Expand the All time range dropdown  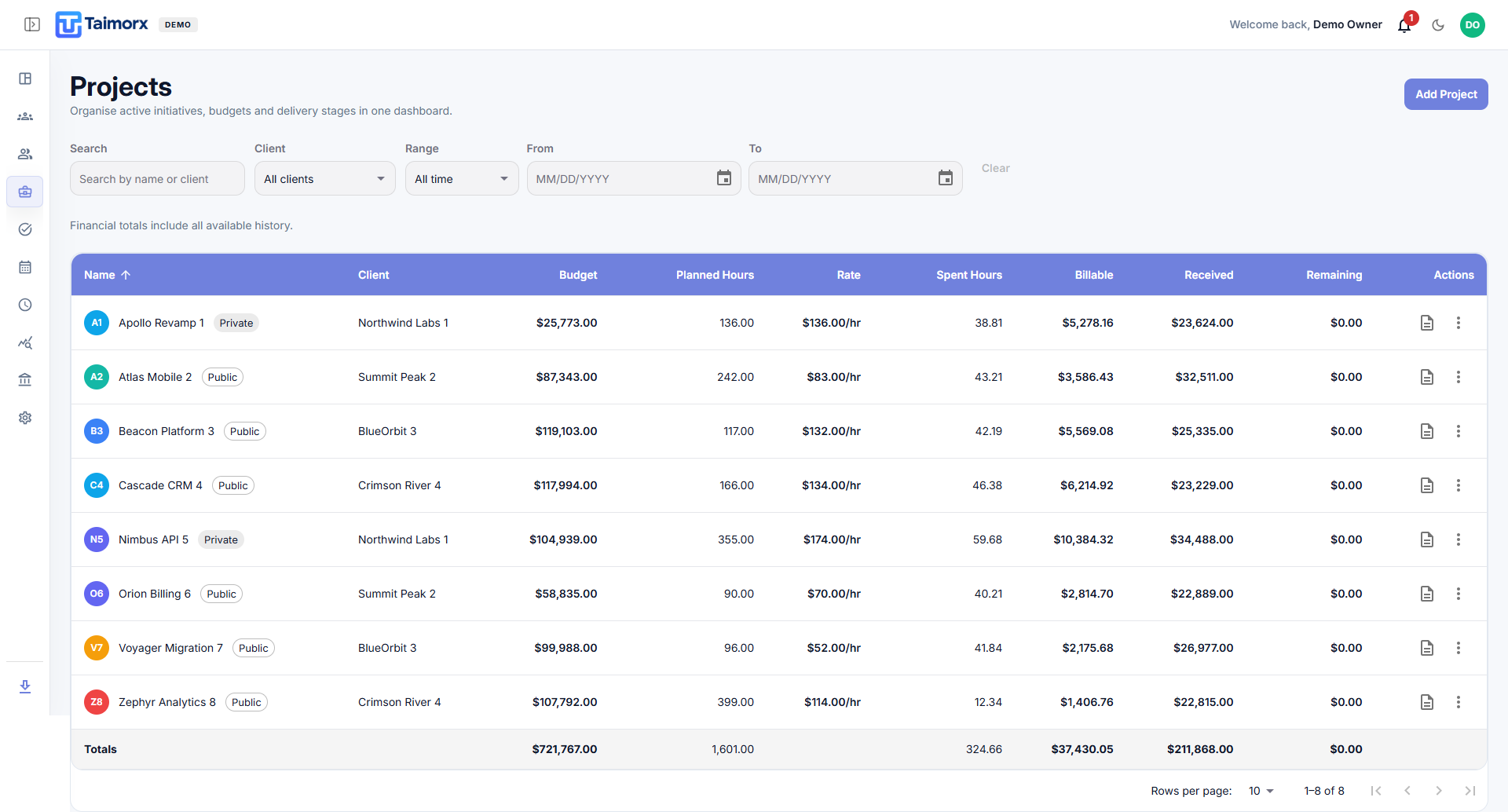pyautogui.click(x=462, y=179)
